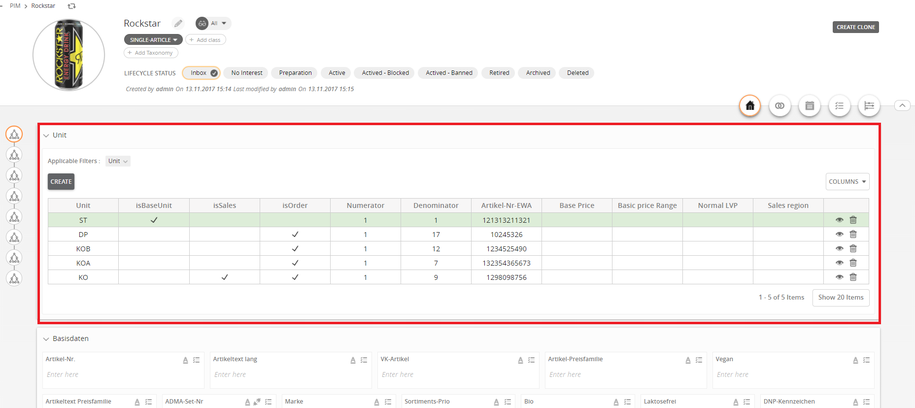915x408 pixels.
Task: Set lifecycle status to Deleted
Action: [577, 73]
